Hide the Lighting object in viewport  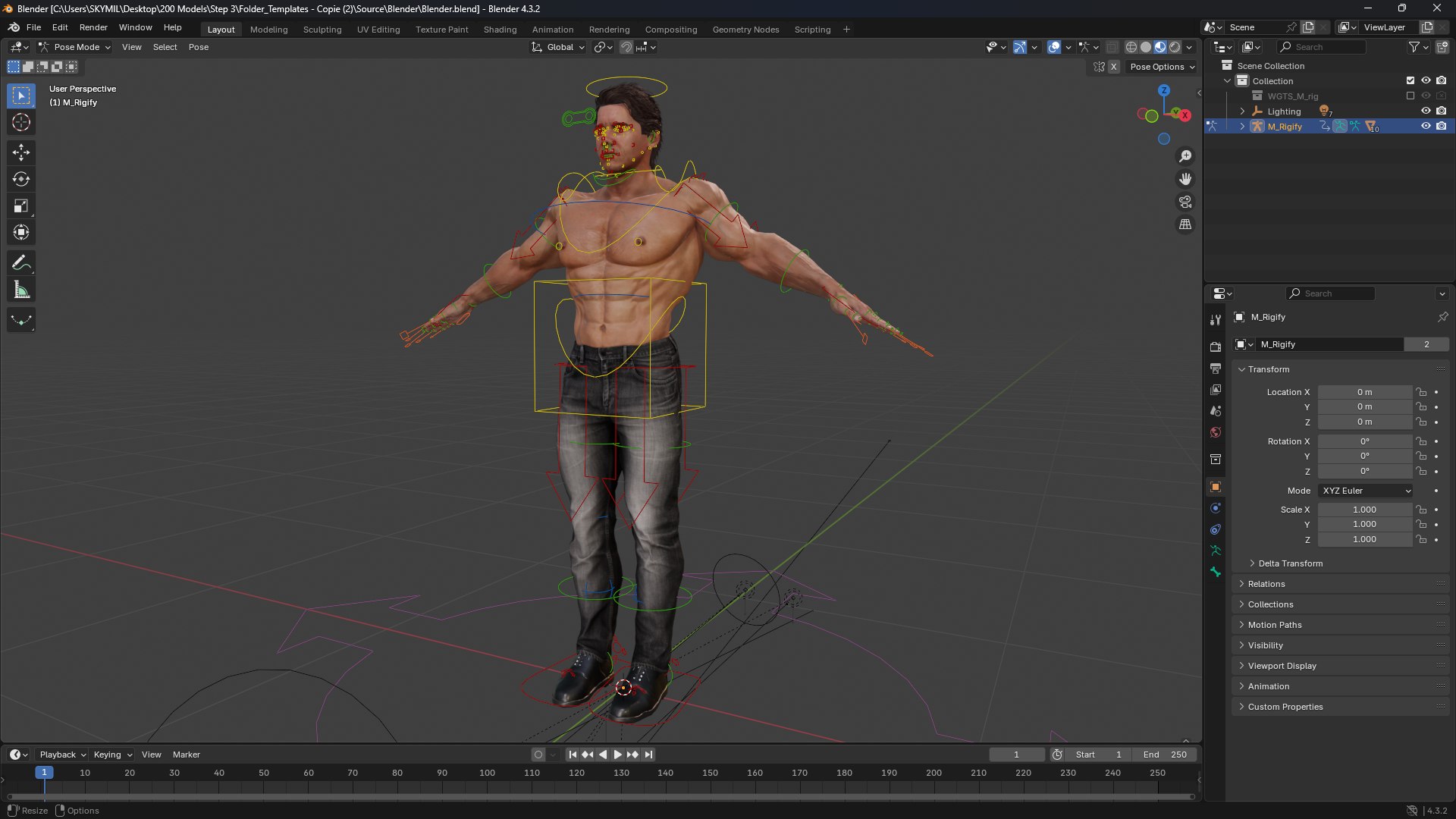[x=1426, y=111]
